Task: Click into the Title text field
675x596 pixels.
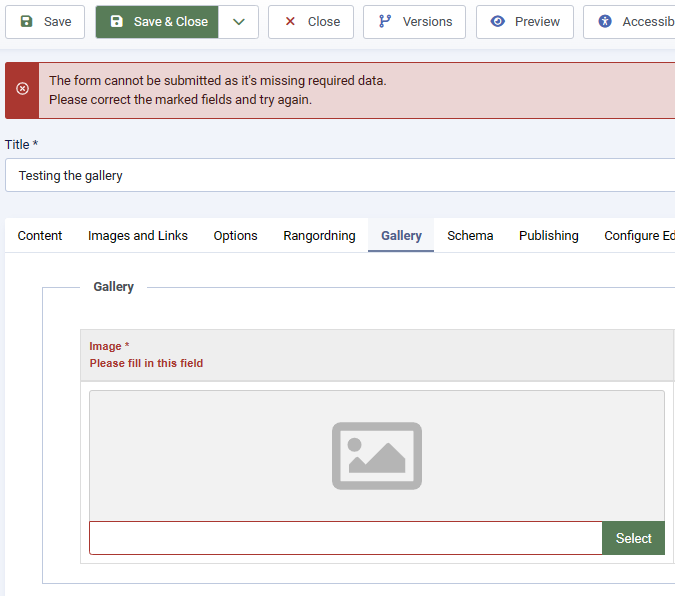Action: coord(340,175)
